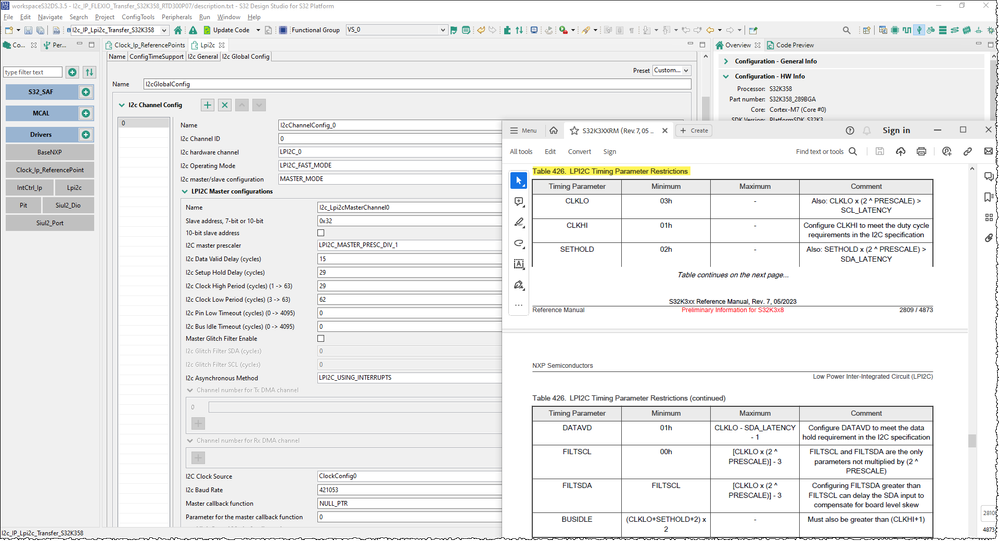
Task: Click Slave address value field 0x32
Action: (x=410, y=221)
